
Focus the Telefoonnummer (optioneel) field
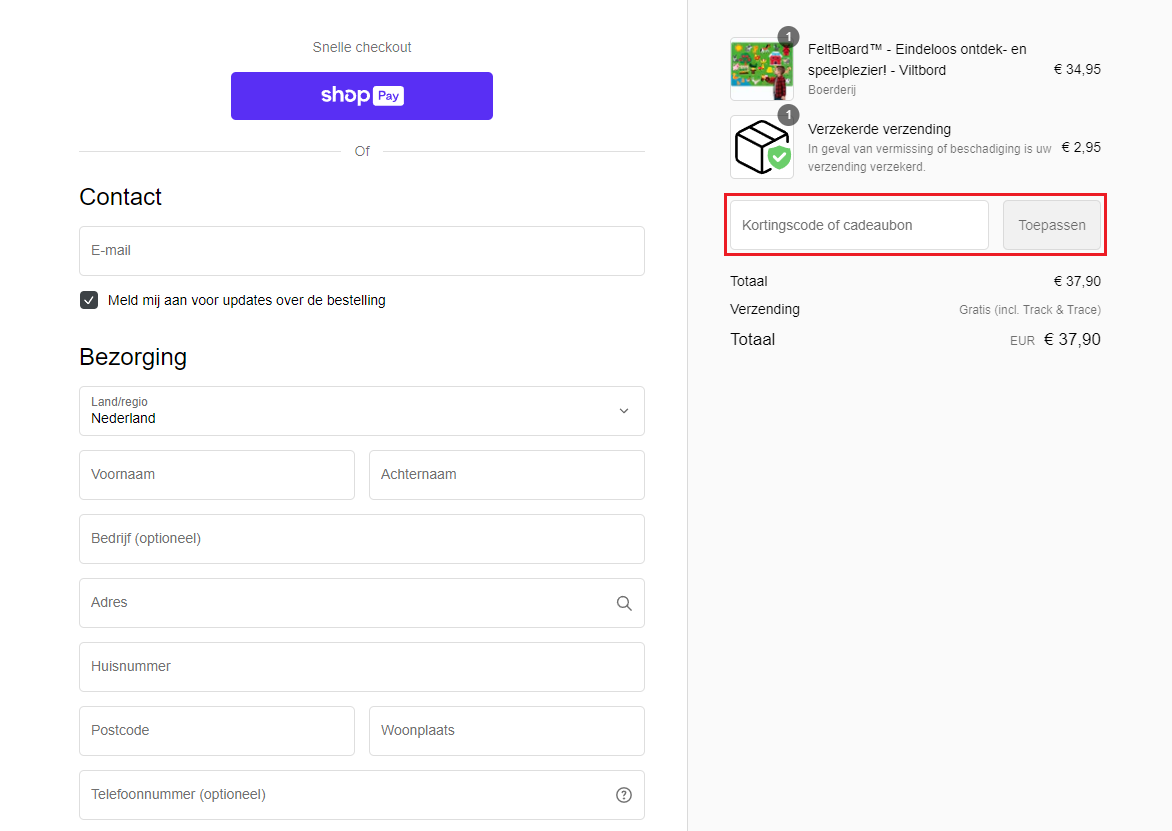[x=340, y=795]
